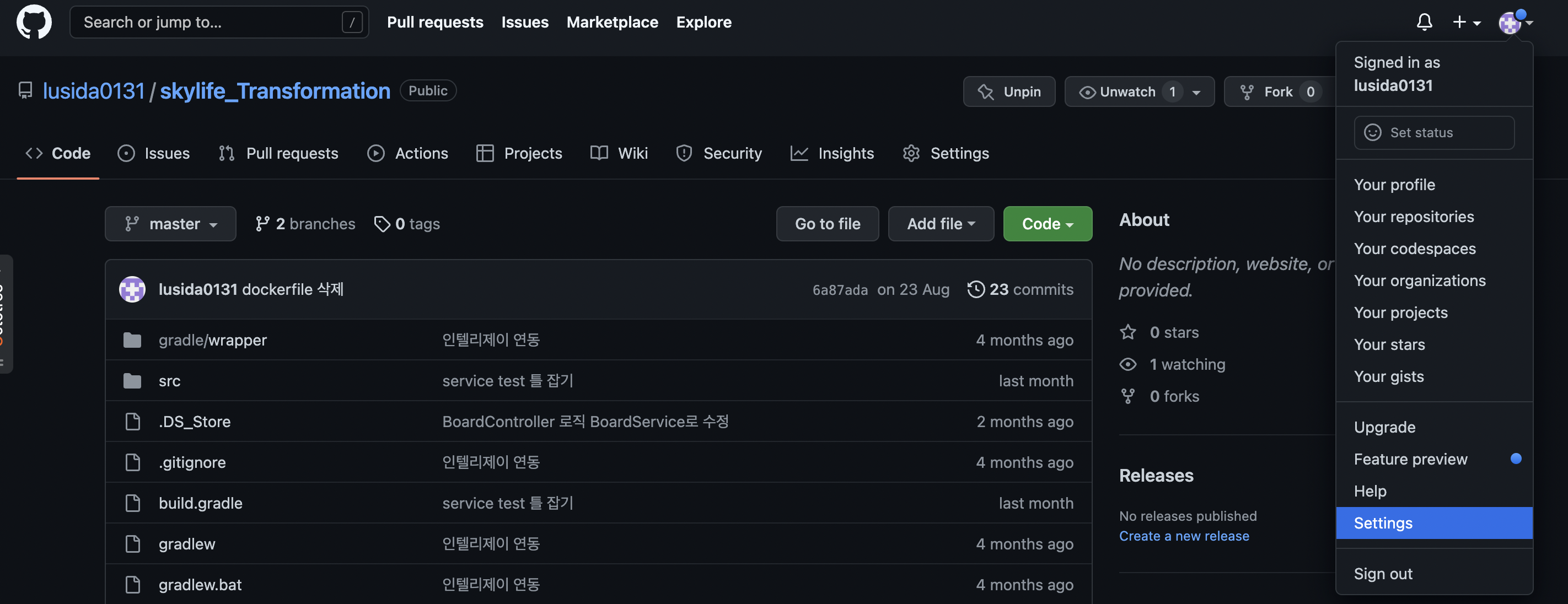Click the branches fork icon
1568x604 pixels.
(262, 224)
